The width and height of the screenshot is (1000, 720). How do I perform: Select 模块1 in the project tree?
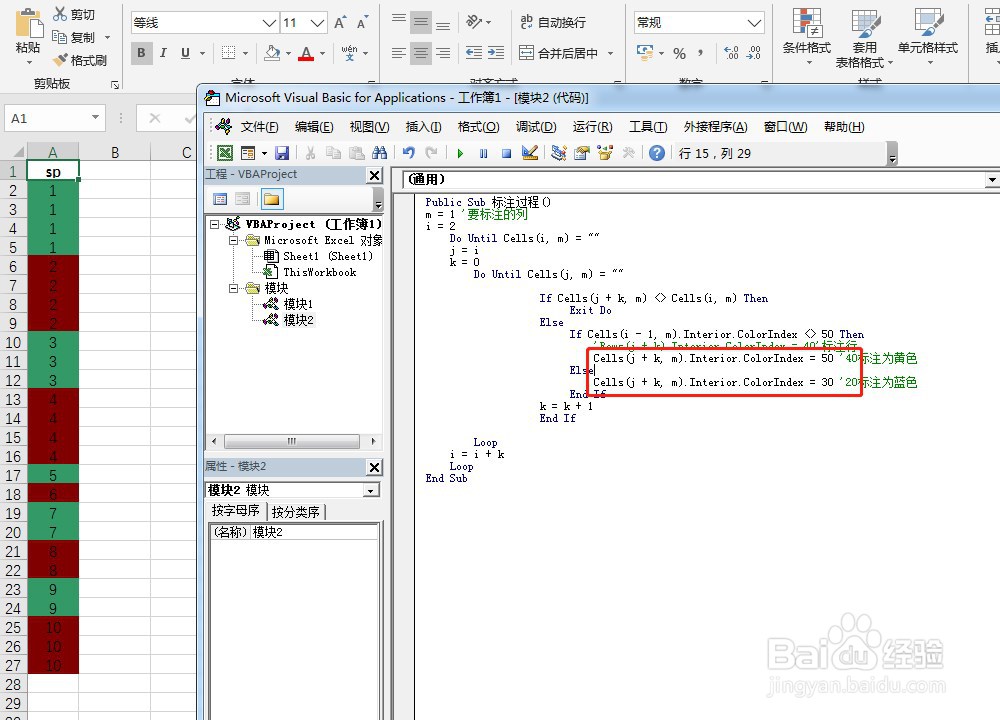coord(298,304)
